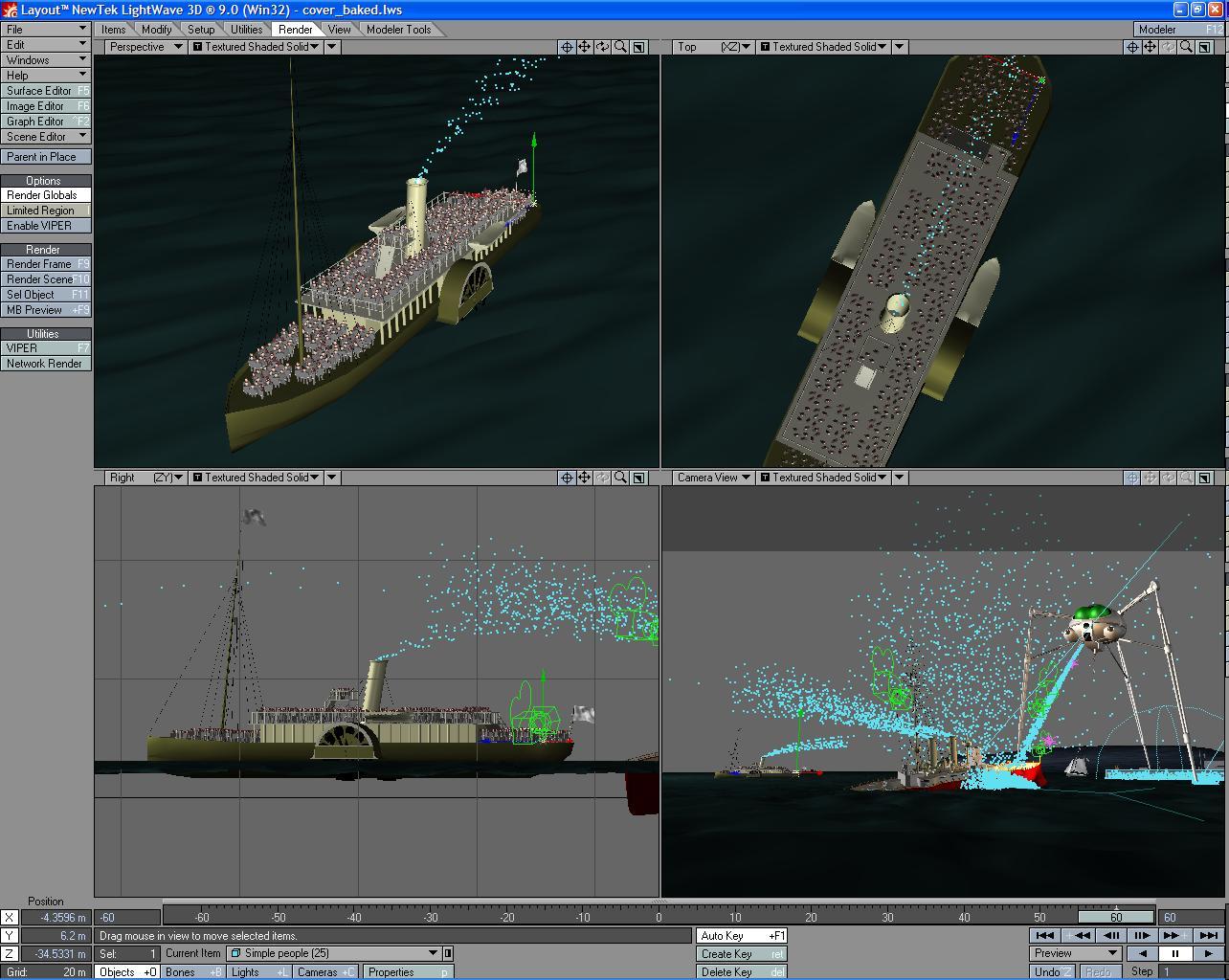
Task: Jump to the last frame
Action: coord(1208,935)
